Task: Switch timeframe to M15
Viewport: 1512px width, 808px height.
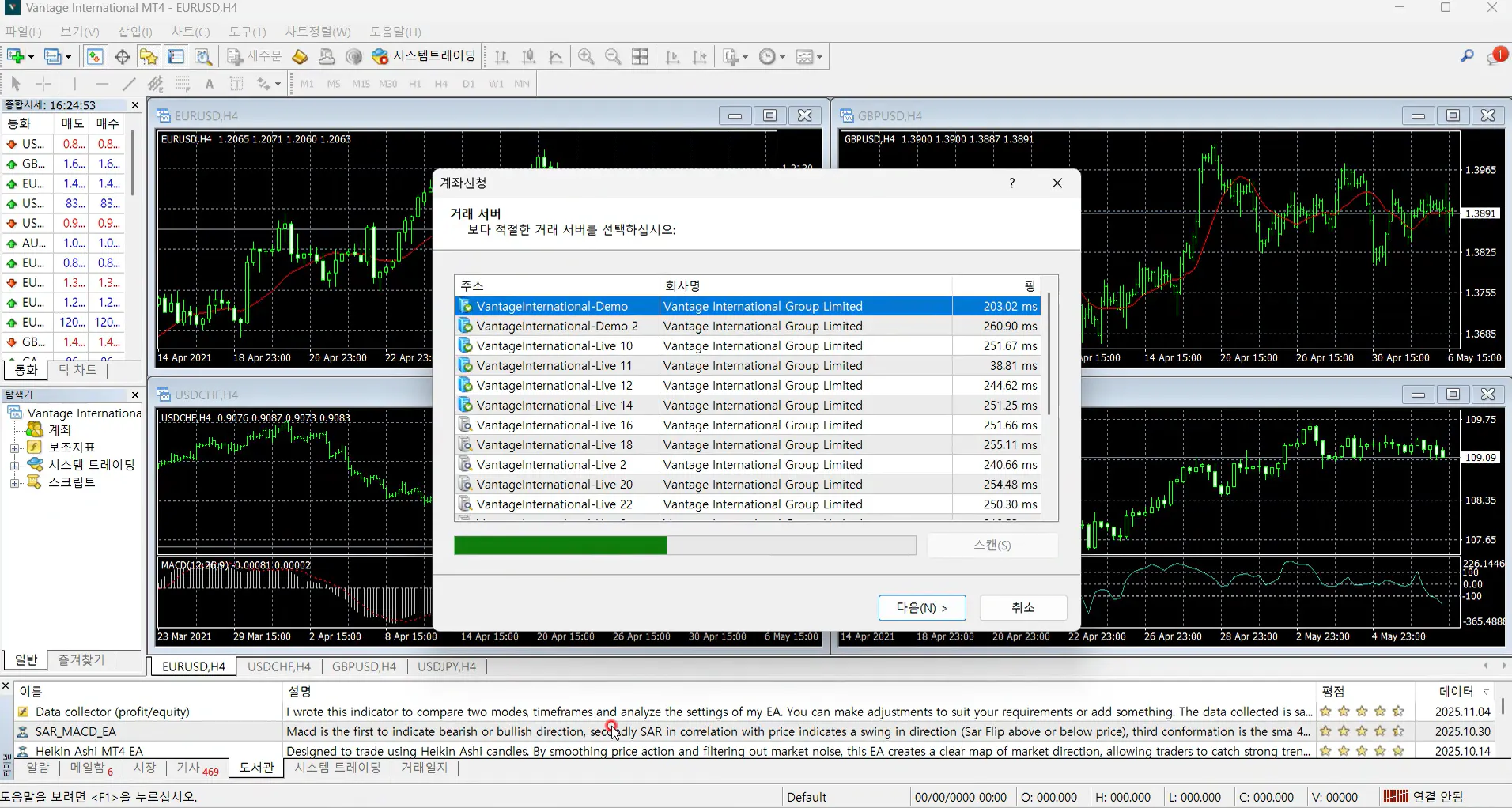Action: [361, 84]
